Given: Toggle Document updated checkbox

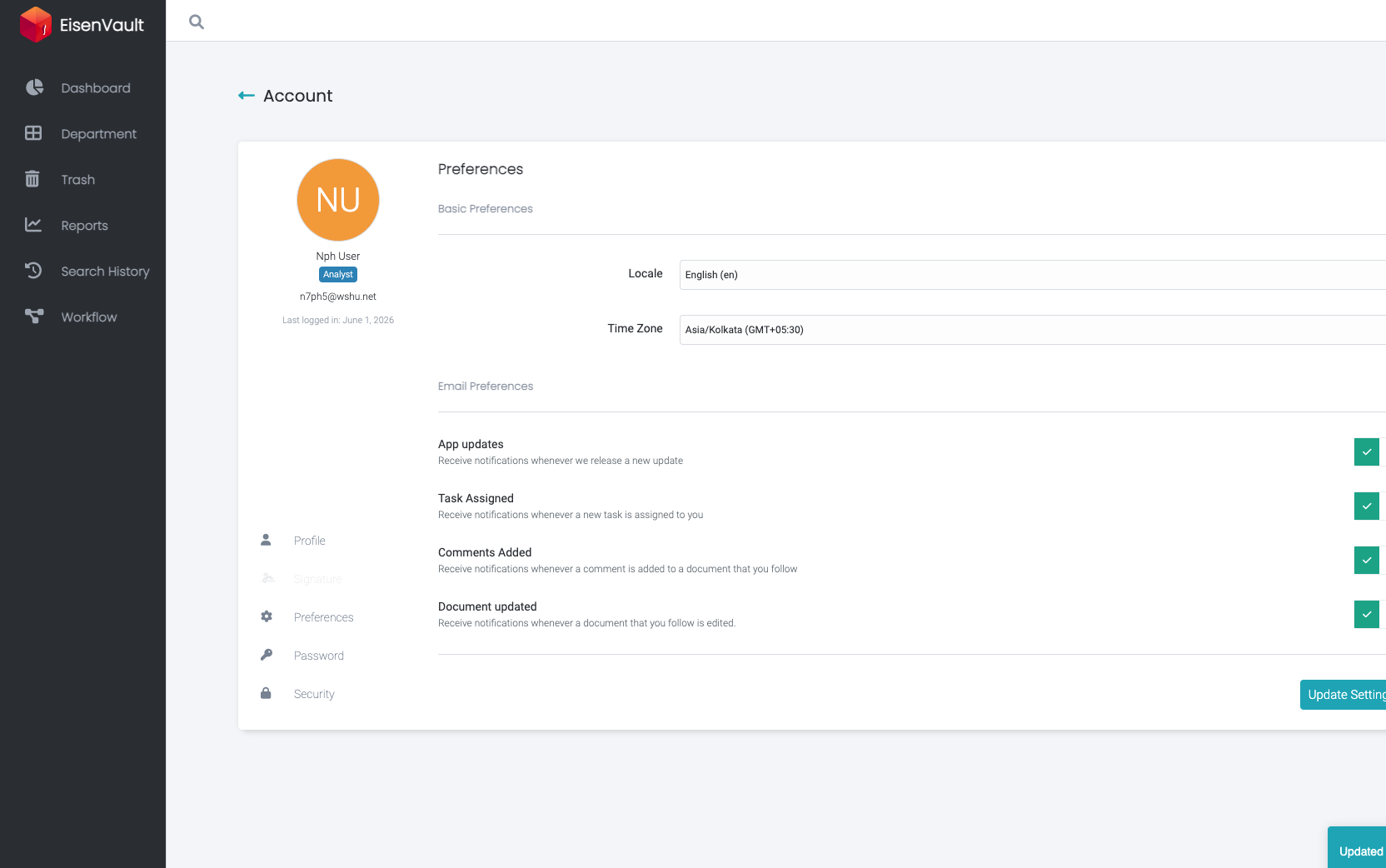Looking at the screenshot, I should click(1366, 614).
